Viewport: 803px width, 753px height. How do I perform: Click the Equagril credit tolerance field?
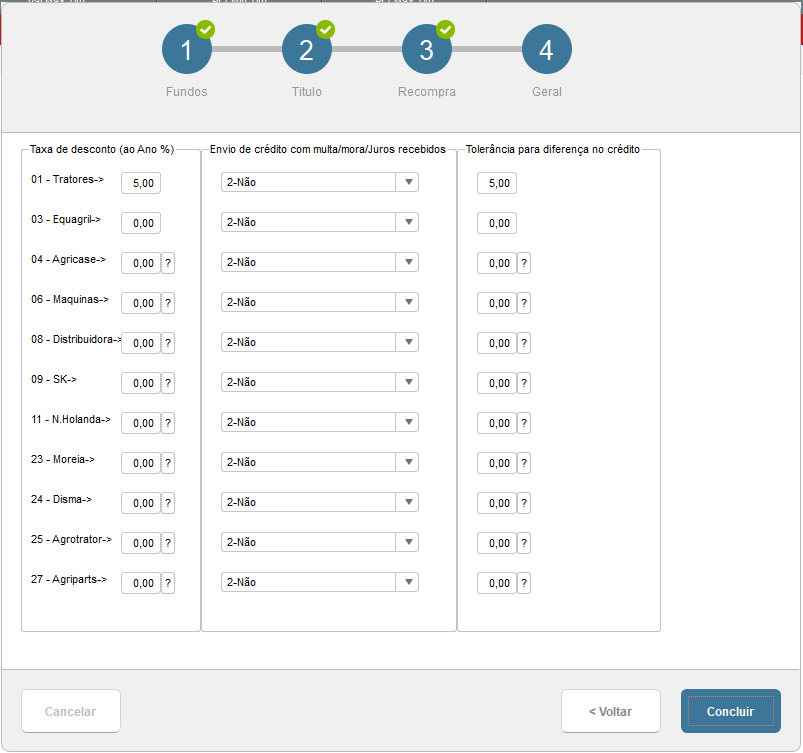click(x=497, y=223)
